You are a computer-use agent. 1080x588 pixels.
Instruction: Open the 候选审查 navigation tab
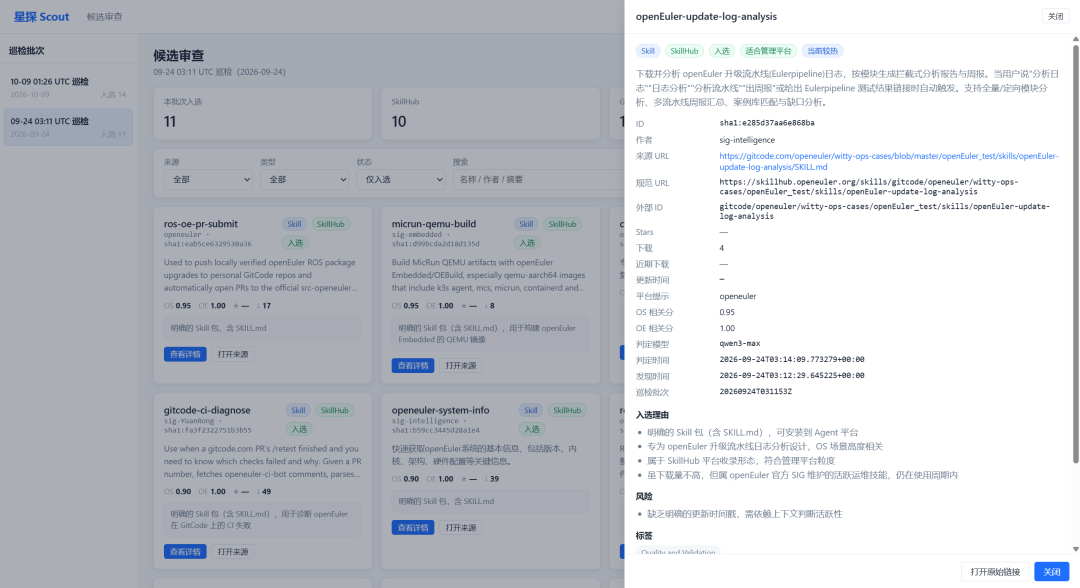coord(104,17)
